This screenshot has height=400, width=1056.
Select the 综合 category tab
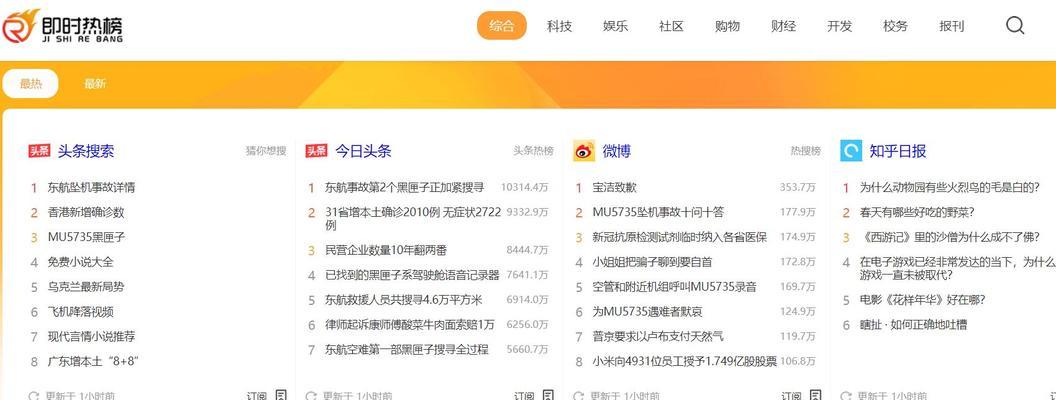[x=502, y=26]
